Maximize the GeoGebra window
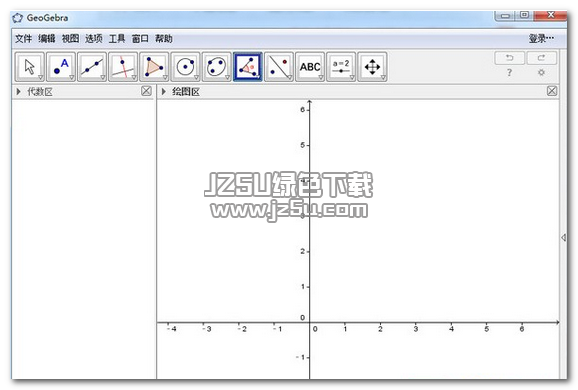This screenshot has width=578, height=390. coord(524,15)
